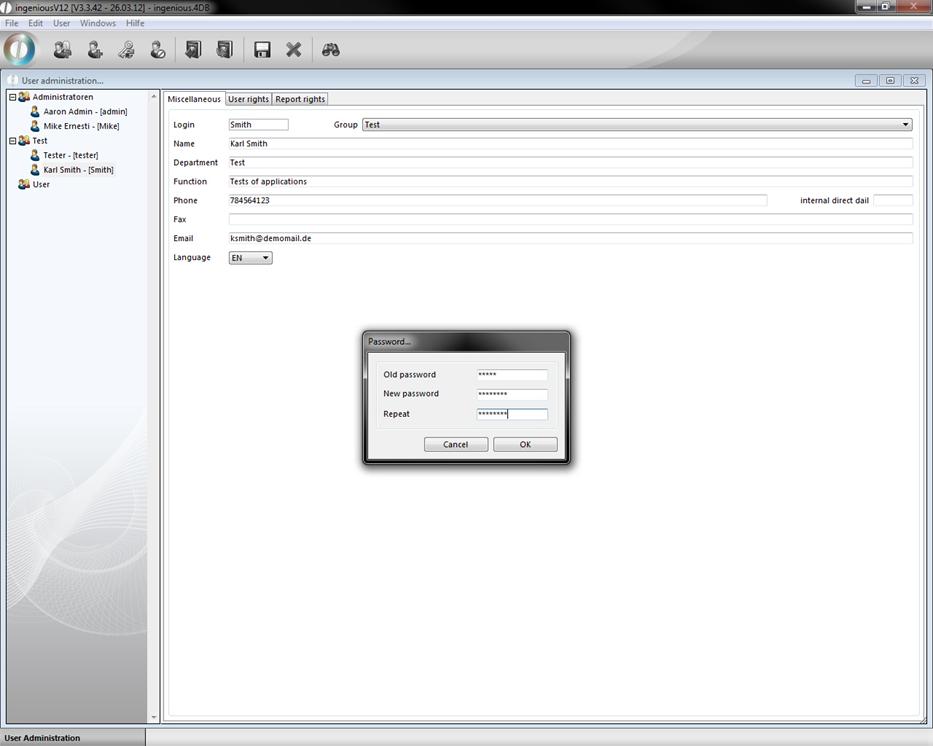
Task: Click the block user toolbar icon
Action: (x=157, y=49)
